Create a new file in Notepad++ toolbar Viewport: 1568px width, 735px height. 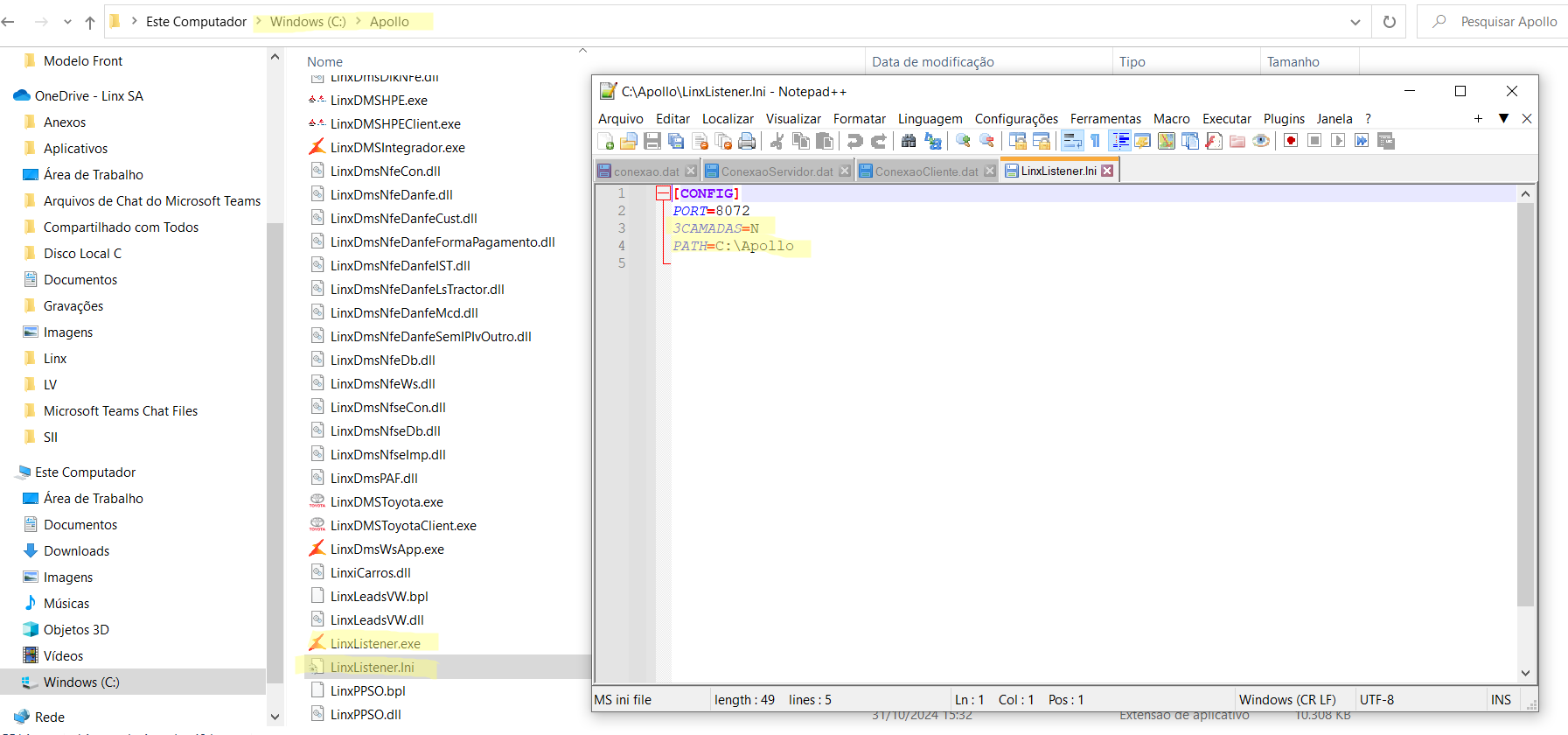point(605,141)
